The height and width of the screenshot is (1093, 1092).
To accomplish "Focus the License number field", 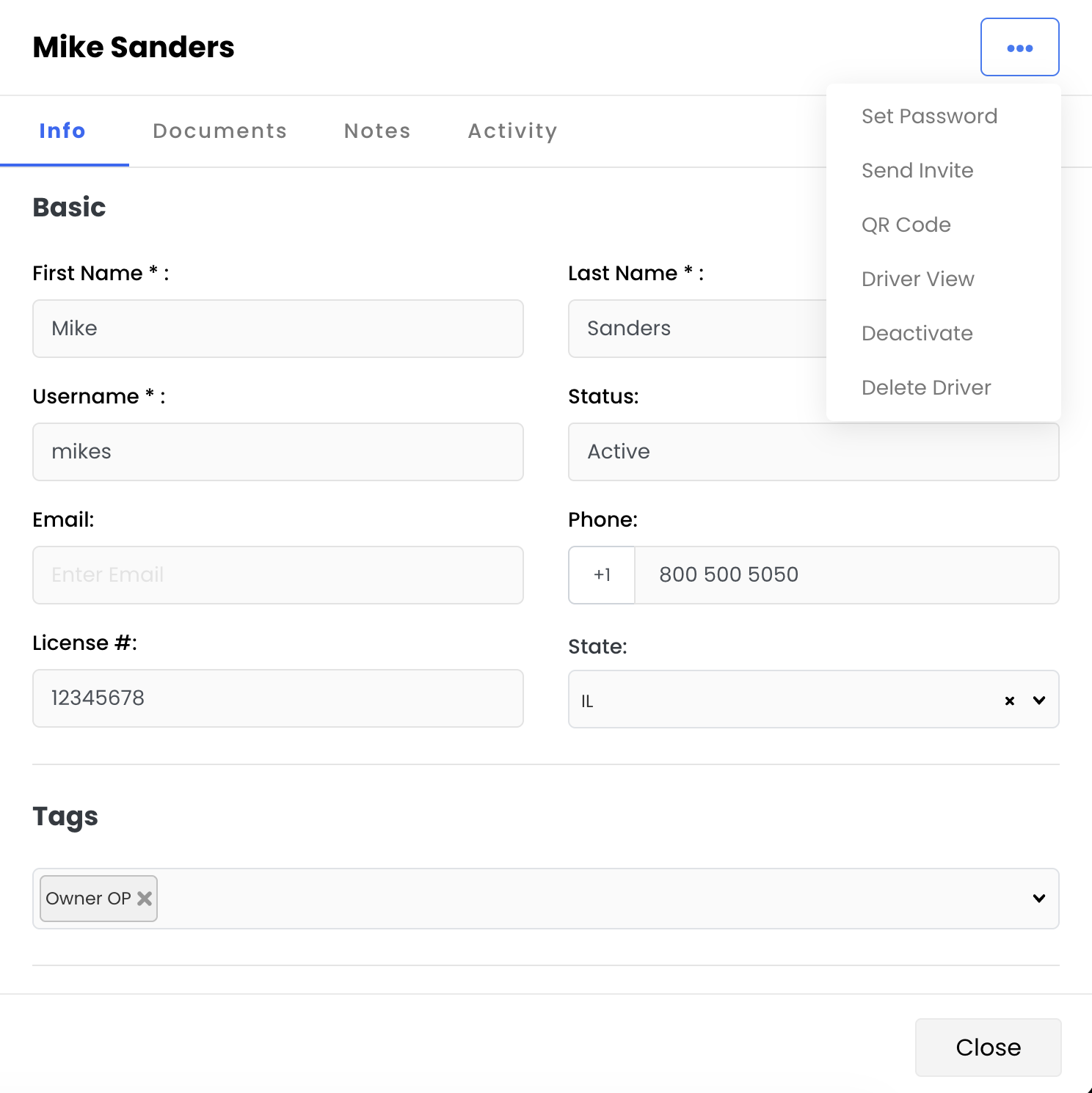I will point(277,698).
